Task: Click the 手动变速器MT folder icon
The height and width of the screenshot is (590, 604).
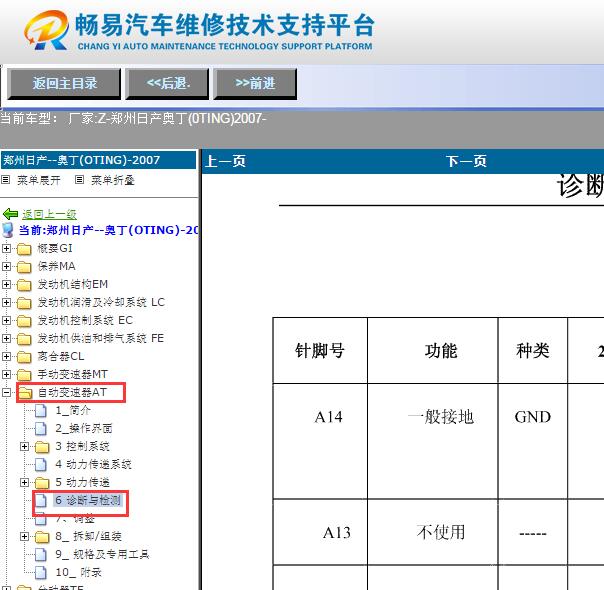Action: (x=24, y=374)
